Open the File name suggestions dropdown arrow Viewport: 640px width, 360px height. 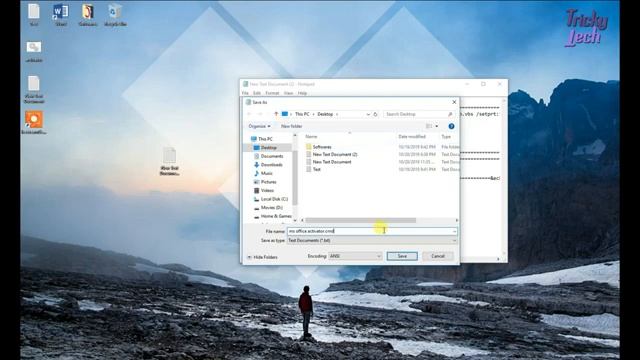[454, 231]
